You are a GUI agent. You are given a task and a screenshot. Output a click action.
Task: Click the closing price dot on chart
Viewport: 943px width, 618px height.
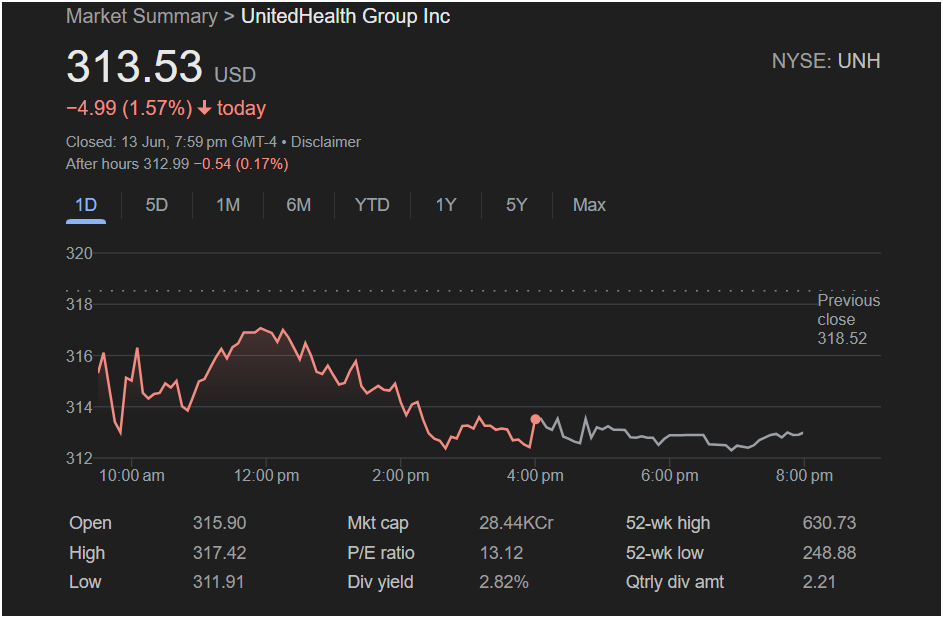535,419
